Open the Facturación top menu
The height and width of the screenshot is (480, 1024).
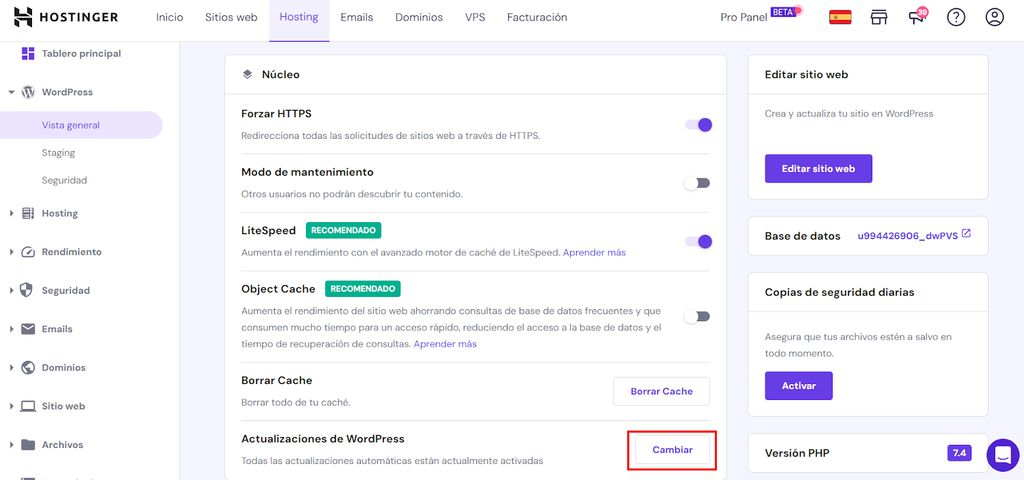[537, 18]
